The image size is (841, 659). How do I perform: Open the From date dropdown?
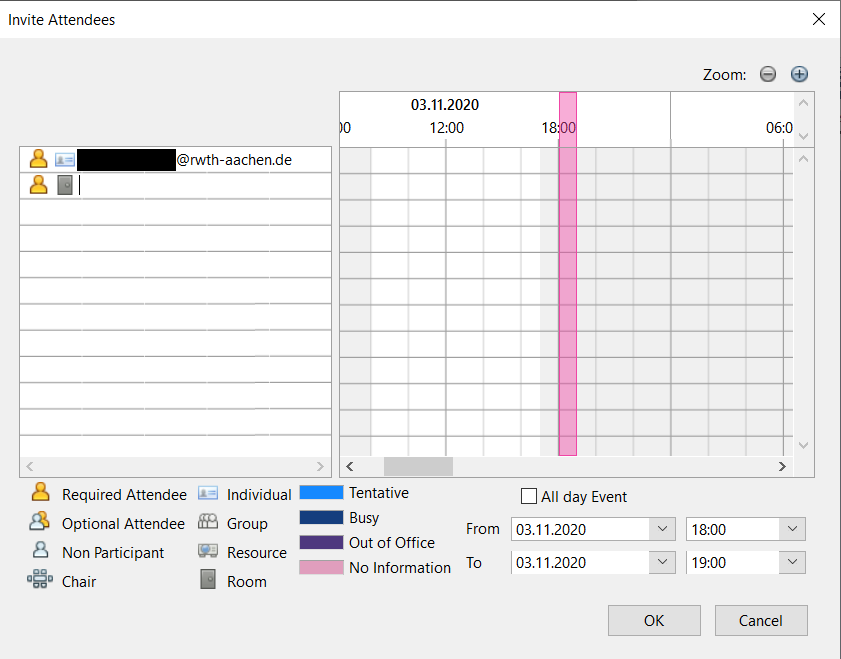661,528
